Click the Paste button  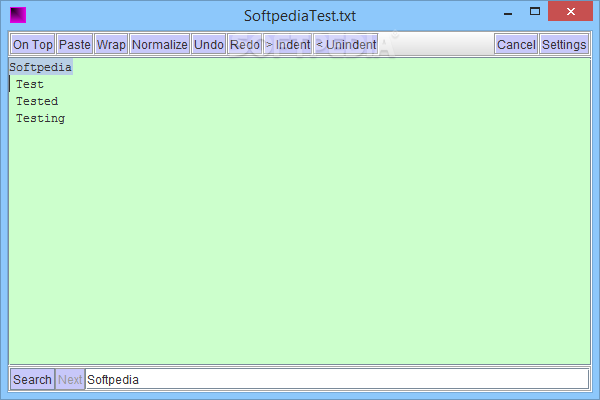click(75, 44)
